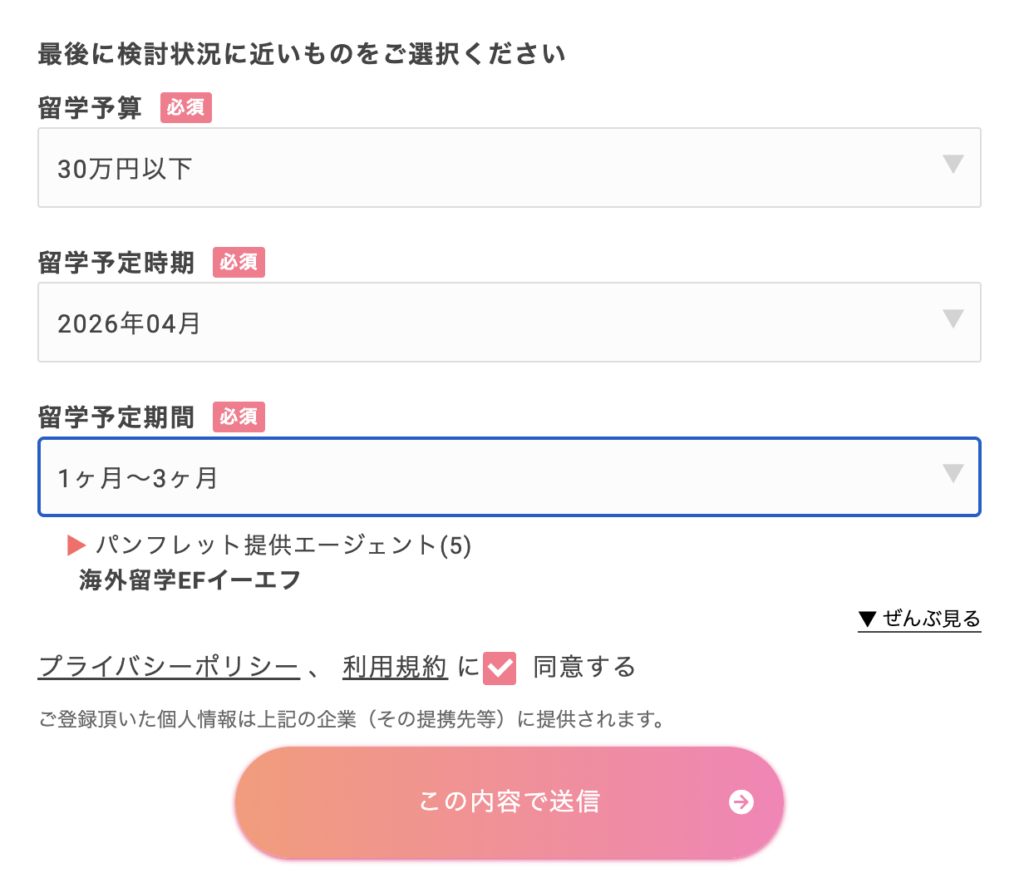Image resolution: width=1024 pixels, height=878 pixels.
Task: Click the gray arrow of the 留学予定期間 dropdown
Action: [953, 474]
